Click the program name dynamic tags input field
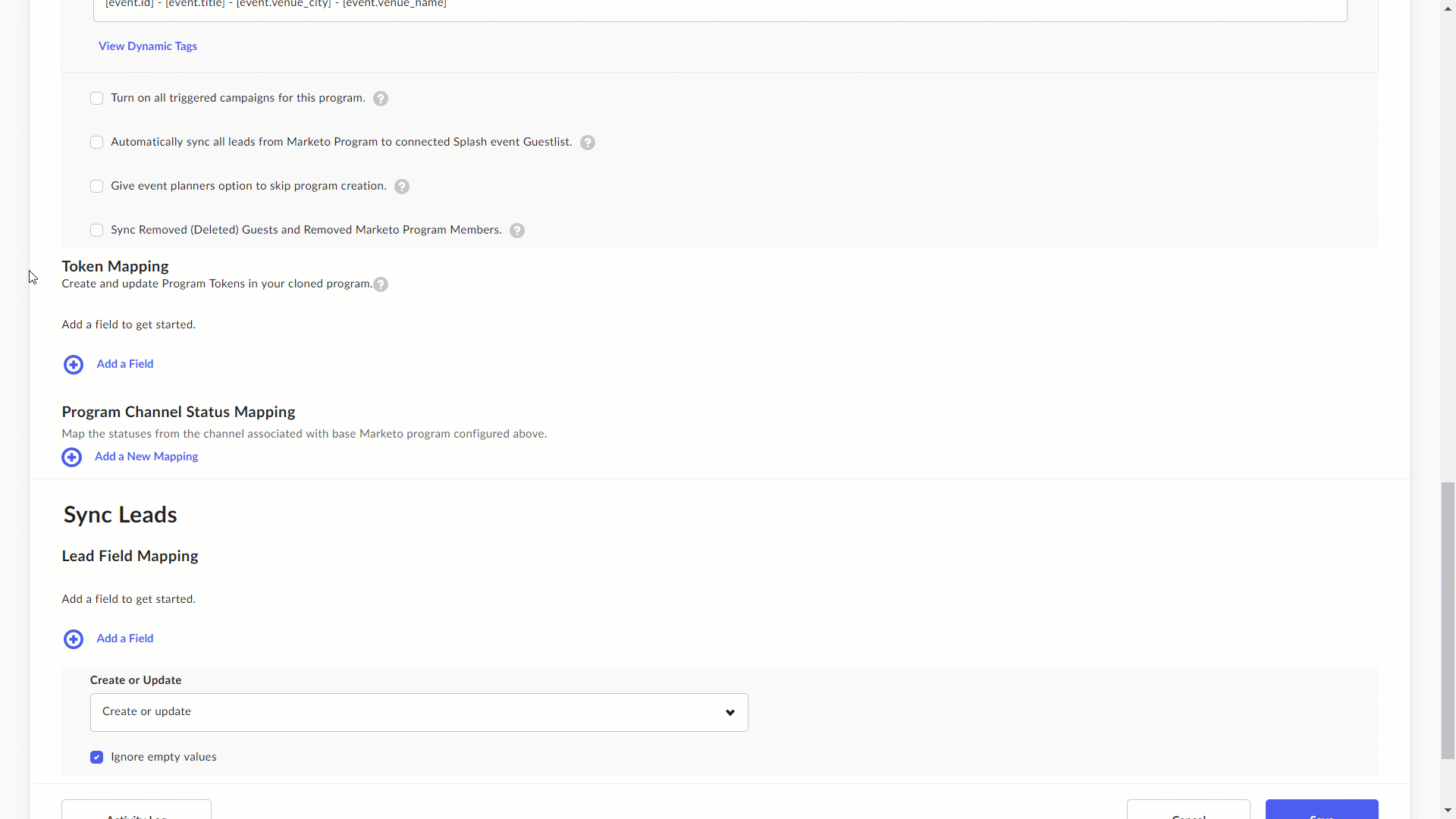Viewport: 1456px width, 819px height. pyautogui.click(x=720, y=9)
